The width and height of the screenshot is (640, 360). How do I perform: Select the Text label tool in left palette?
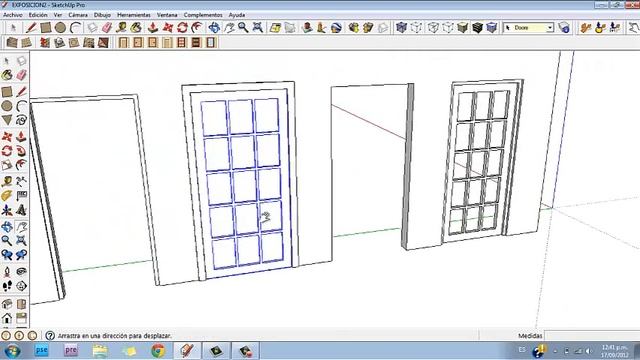21,196
